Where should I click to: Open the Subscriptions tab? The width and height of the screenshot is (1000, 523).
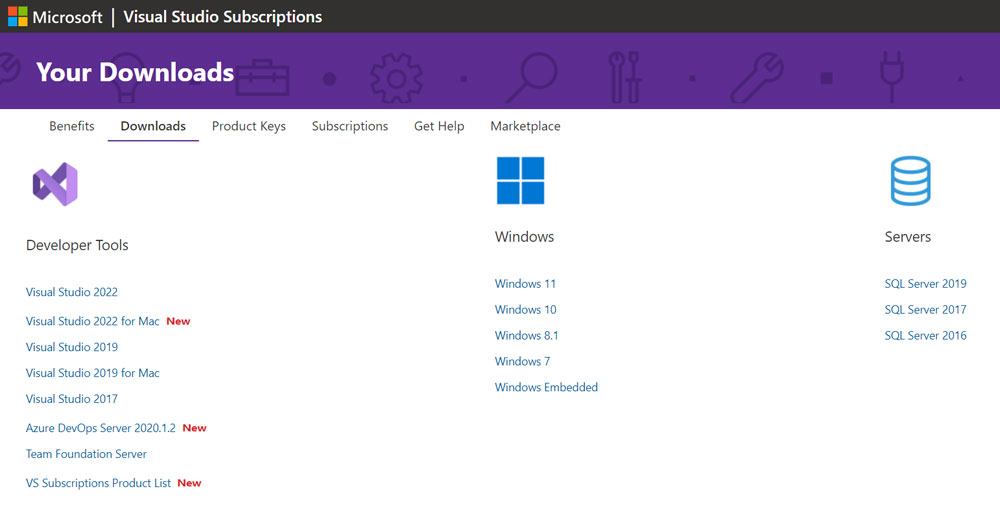coord(349,126)
